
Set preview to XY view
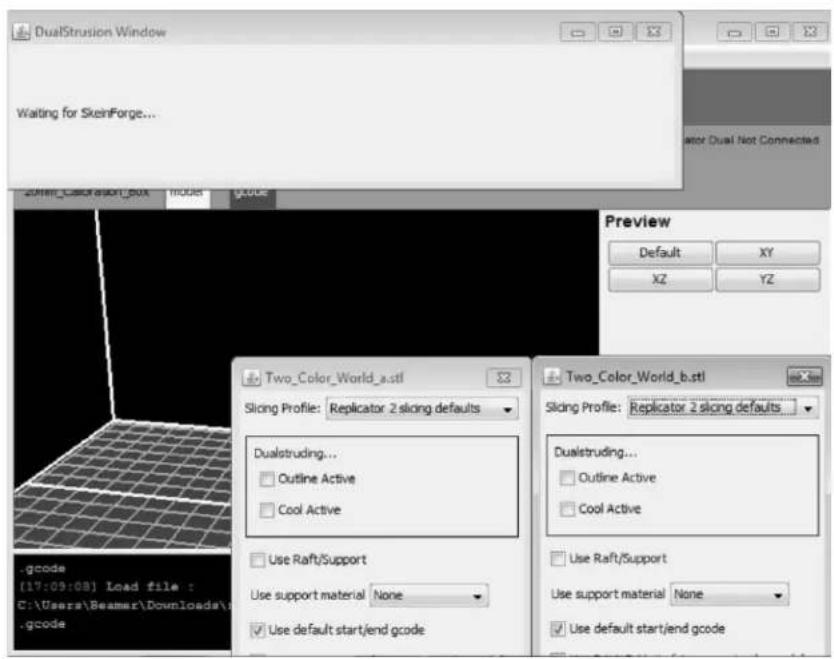tap(768, 253)
